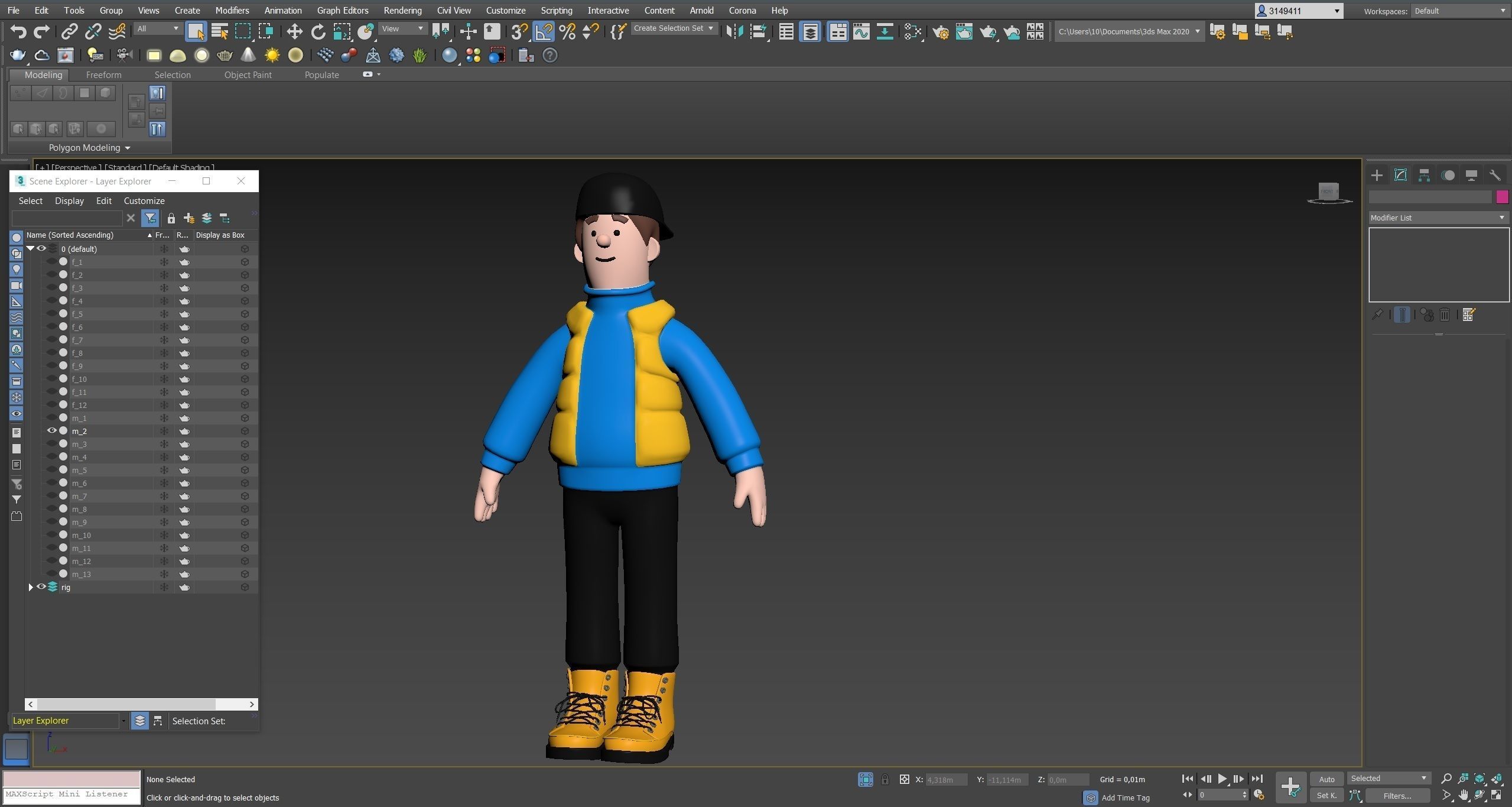Open the Utilities wrench panel tab
1512x807 pixels.
[1495, 175]
